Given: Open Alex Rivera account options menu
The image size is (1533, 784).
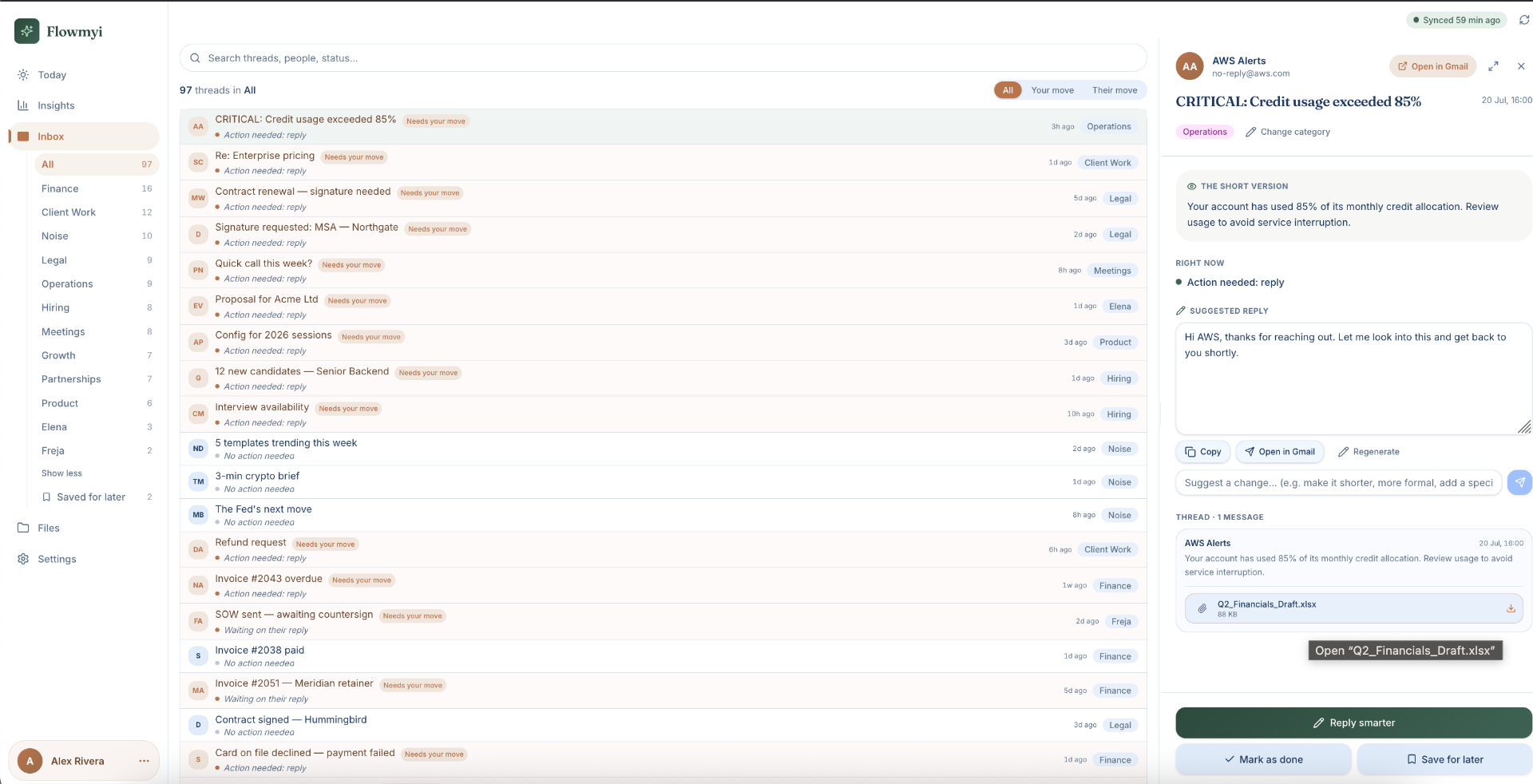Looking at the screenshot, I should 144,761.
